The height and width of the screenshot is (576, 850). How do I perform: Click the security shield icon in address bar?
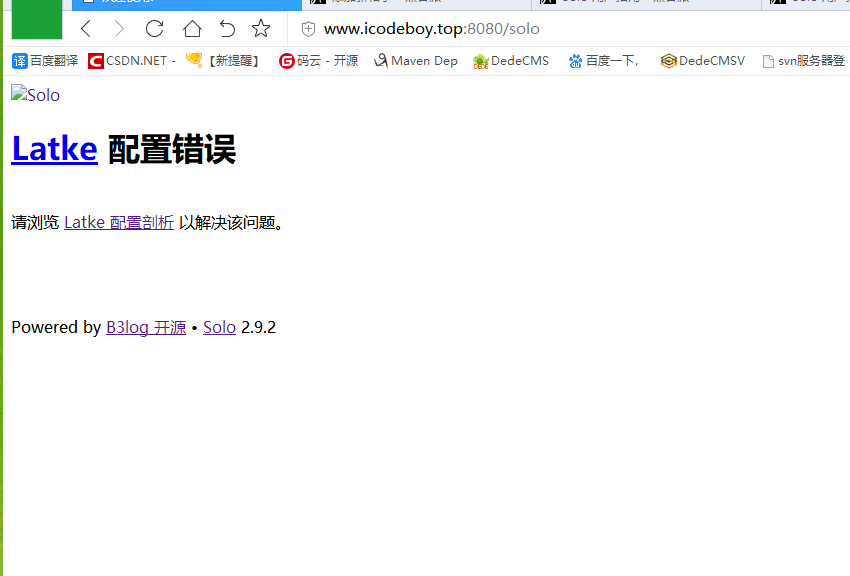tap(308, 29)
